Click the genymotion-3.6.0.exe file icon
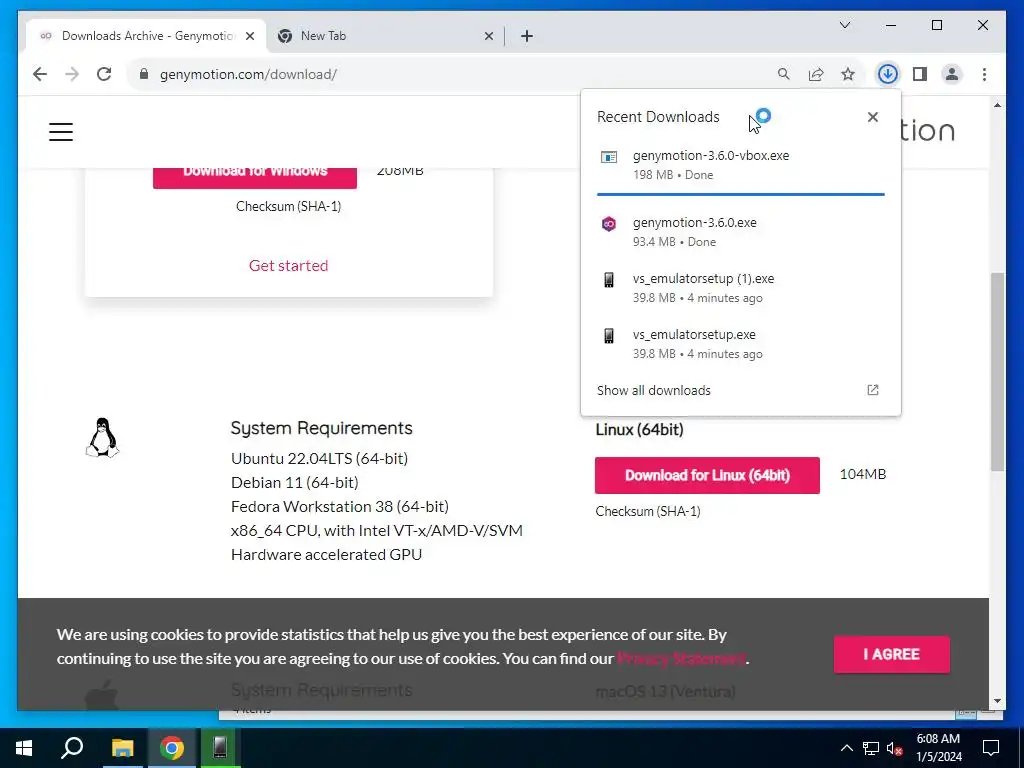This screenshot has width=1024, height=768. [x=609, y=224]
